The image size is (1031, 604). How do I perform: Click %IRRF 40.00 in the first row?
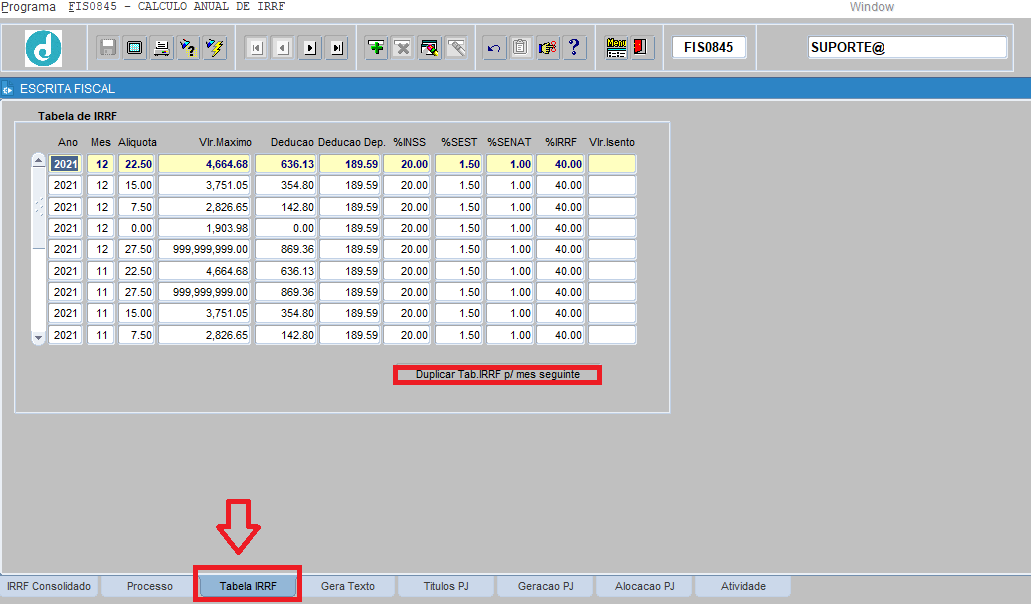click(x=560, y=164)
